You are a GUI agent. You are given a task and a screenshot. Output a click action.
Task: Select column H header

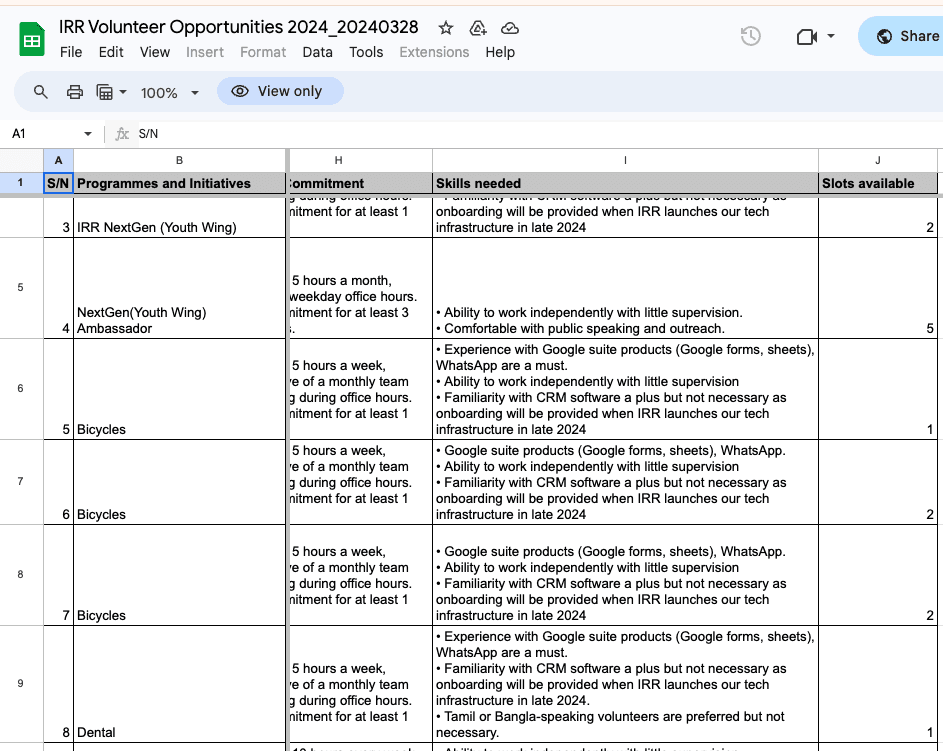coord(361,160)
